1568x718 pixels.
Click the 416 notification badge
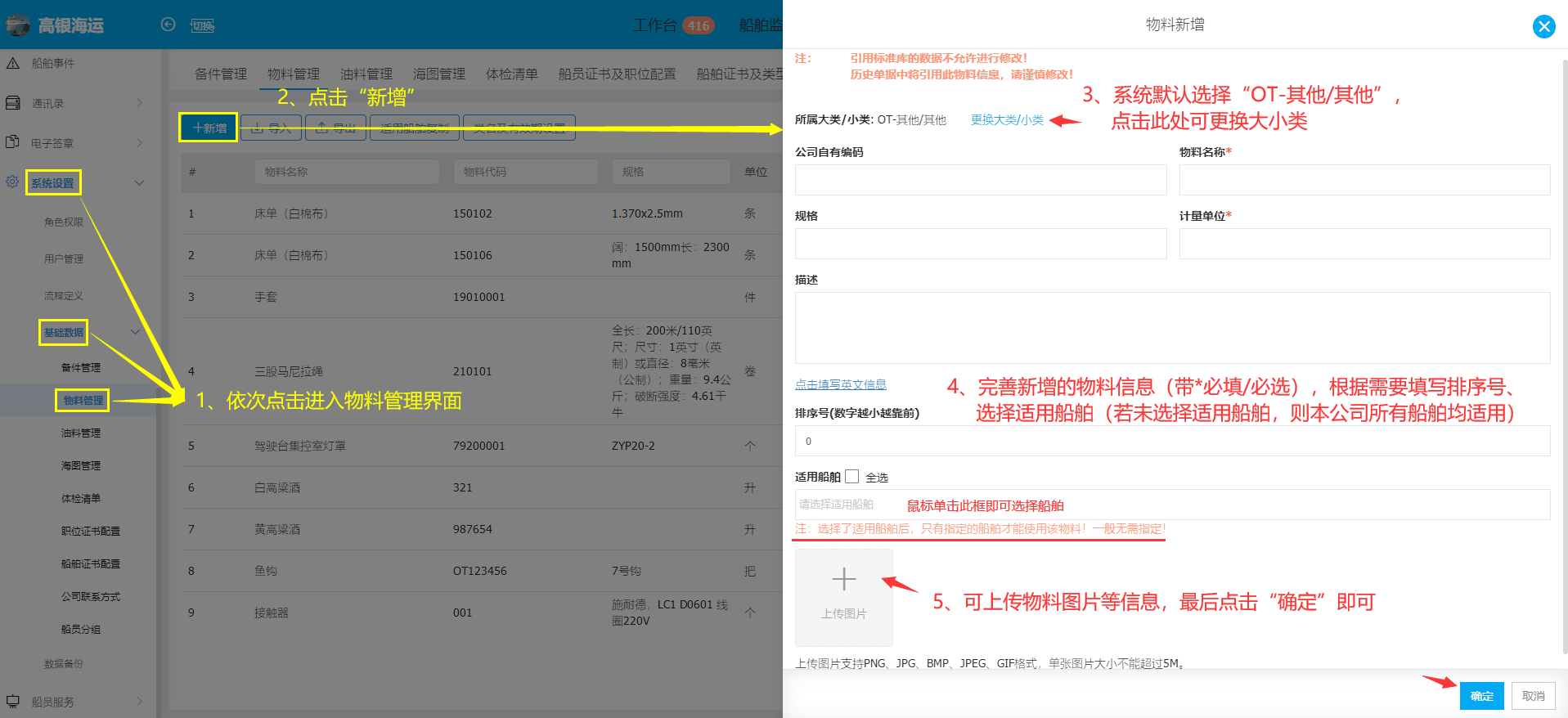(x=698, y=25)
